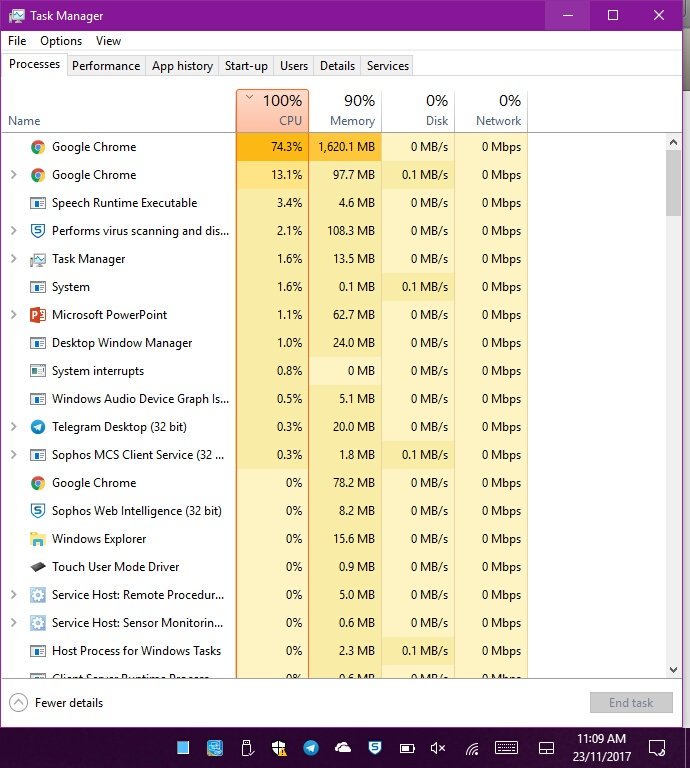Expand Service Host: Sensor Monitoring row

click(14, 623)
